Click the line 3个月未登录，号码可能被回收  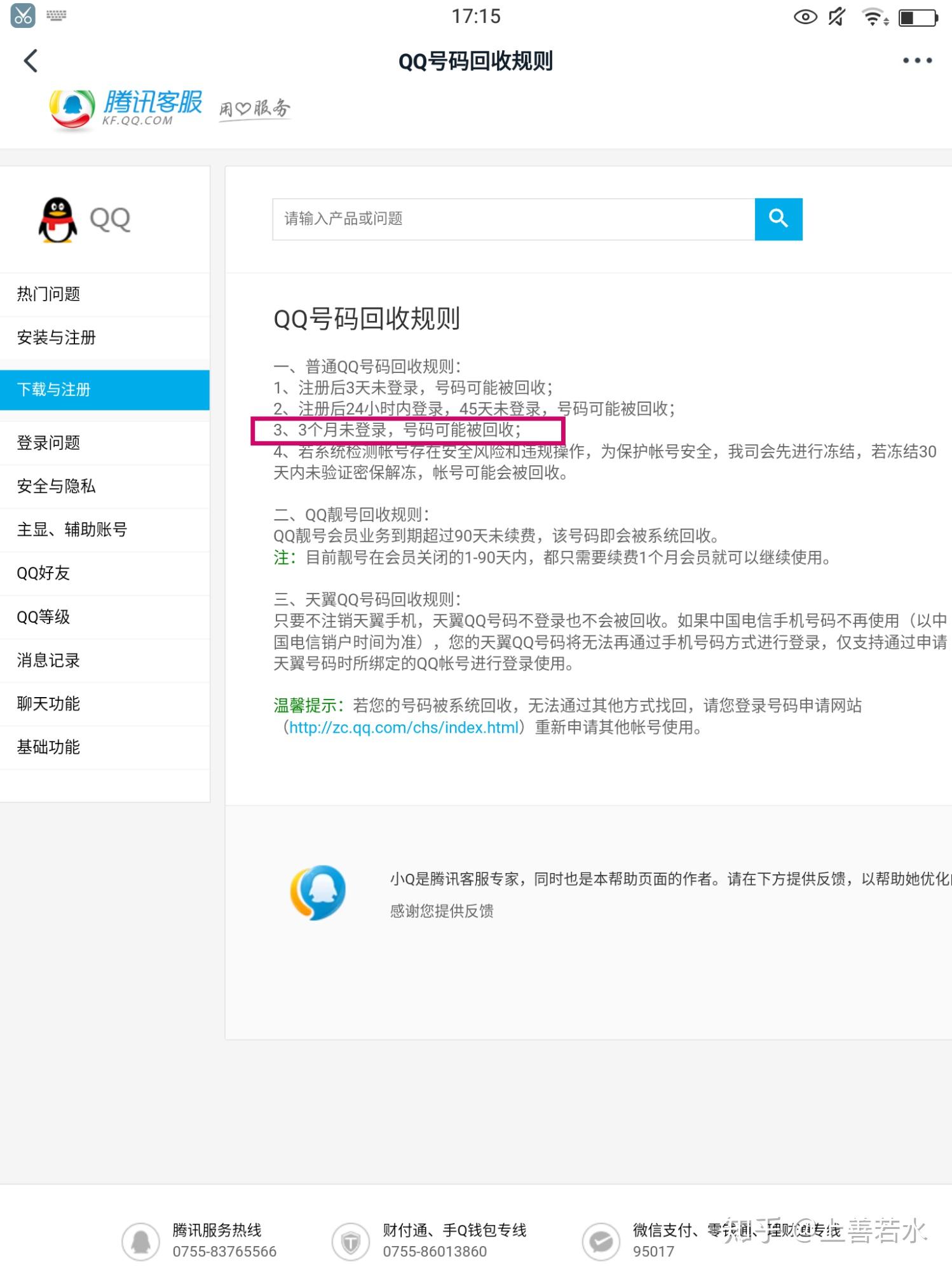(x=397, y=430)
